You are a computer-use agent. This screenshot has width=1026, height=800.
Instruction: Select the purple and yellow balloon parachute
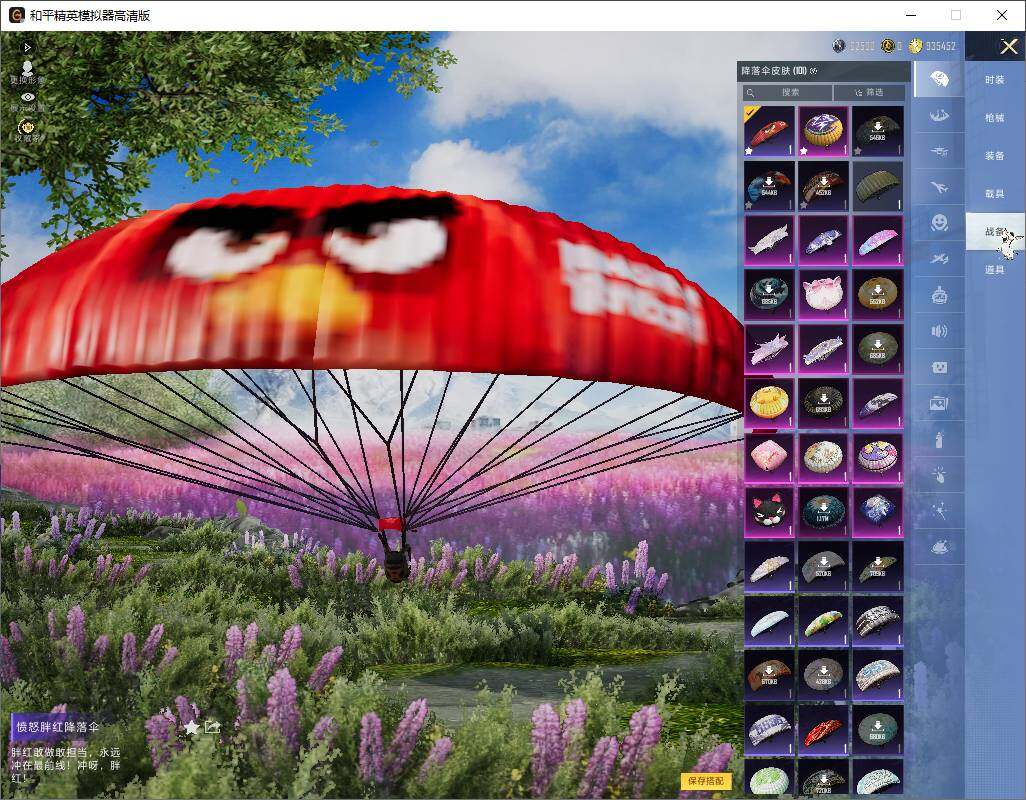[823, 131]
